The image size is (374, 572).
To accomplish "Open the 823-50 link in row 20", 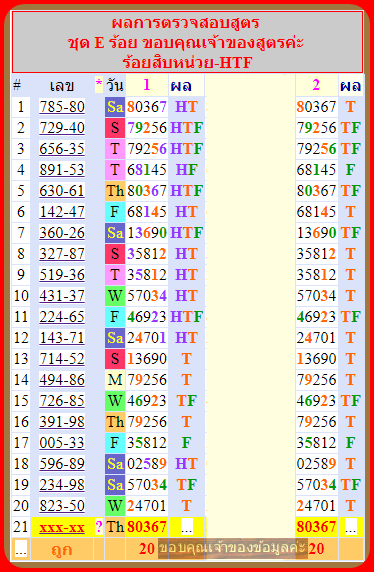I will 62,506.
